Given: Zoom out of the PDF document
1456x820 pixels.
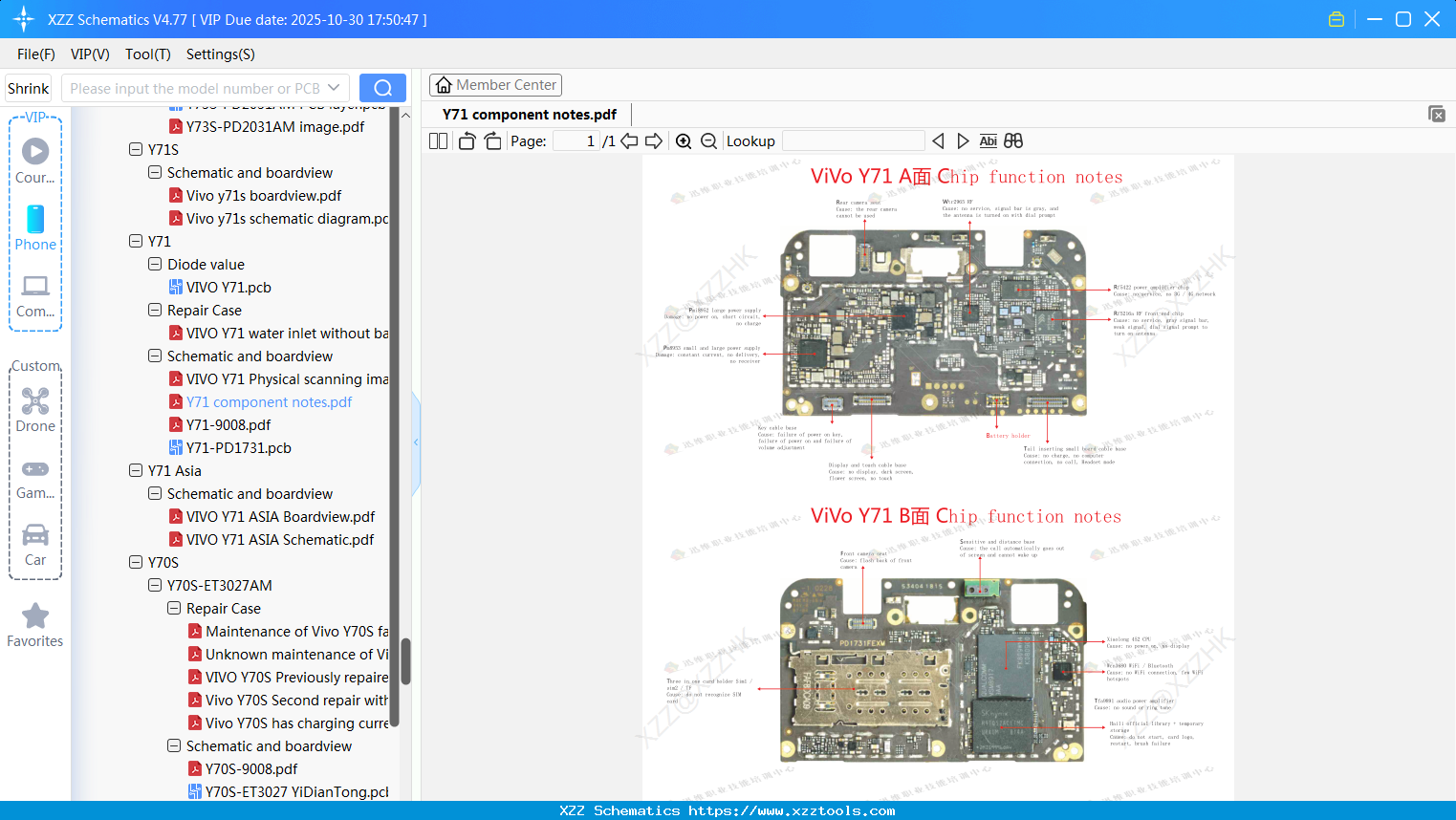Looking at the screenshot, I should (708, 140).
